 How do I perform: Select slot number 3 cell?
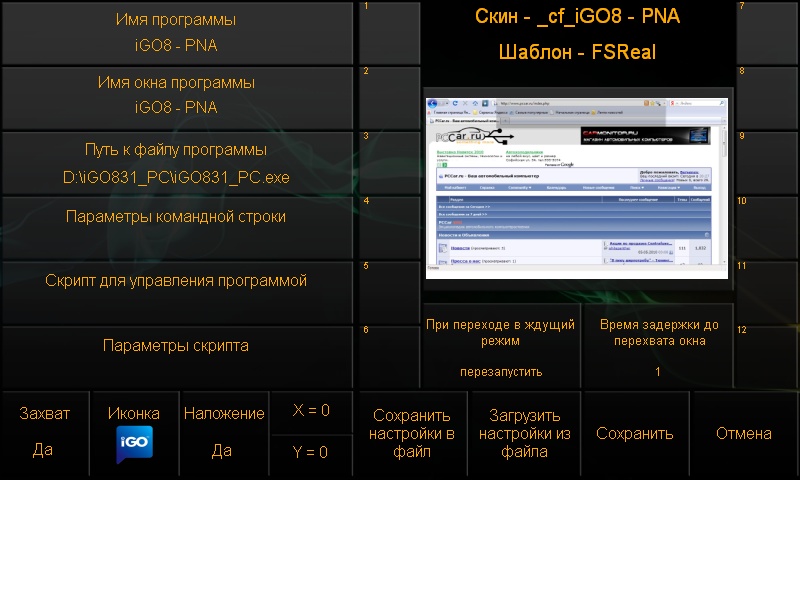click(x=389, y=163)
